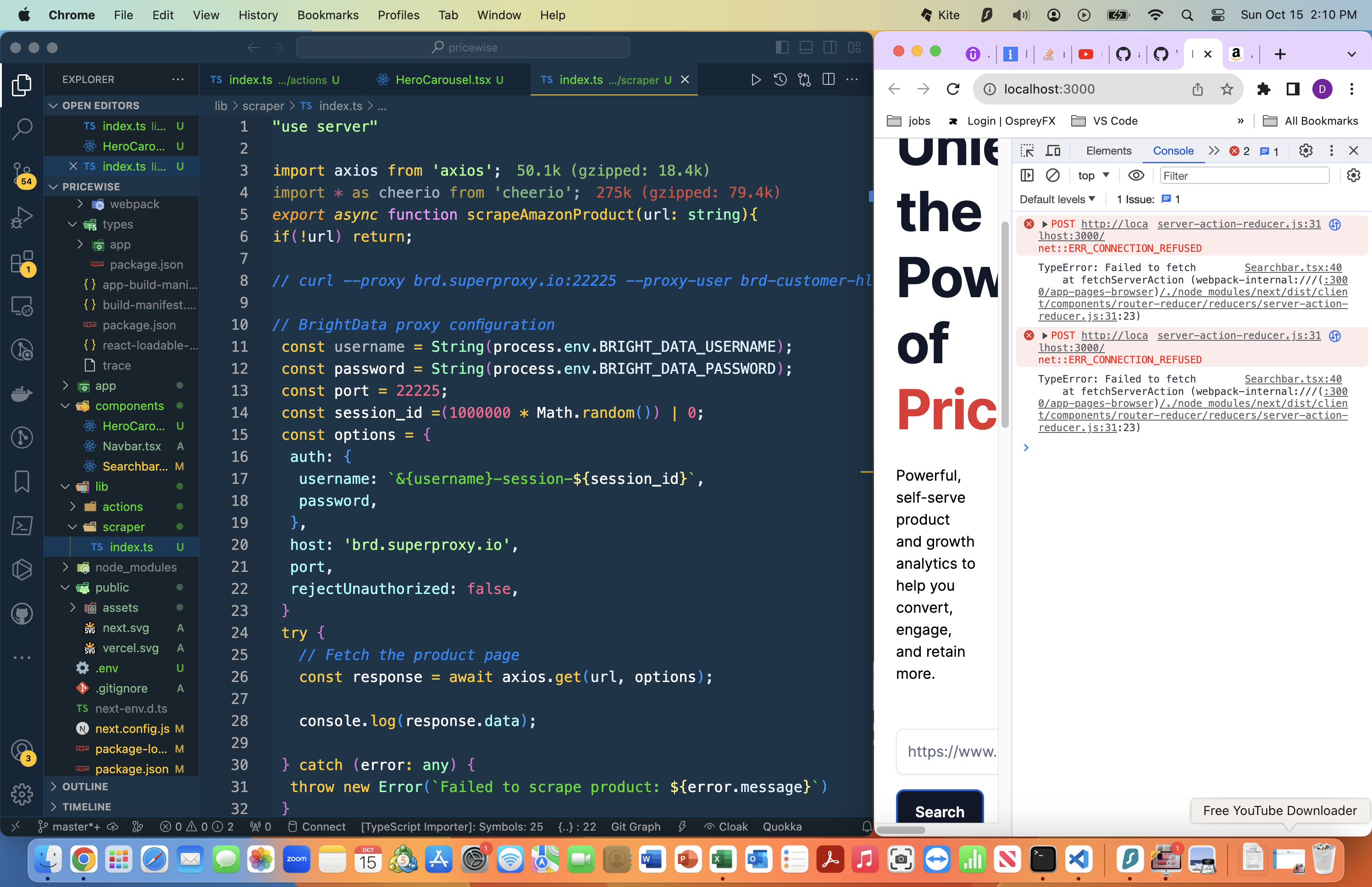Image resolution: width=1372 pixels, height=887 pixels.
Task: Open the DevTools Elements tab
Action: pos(1108,151)
